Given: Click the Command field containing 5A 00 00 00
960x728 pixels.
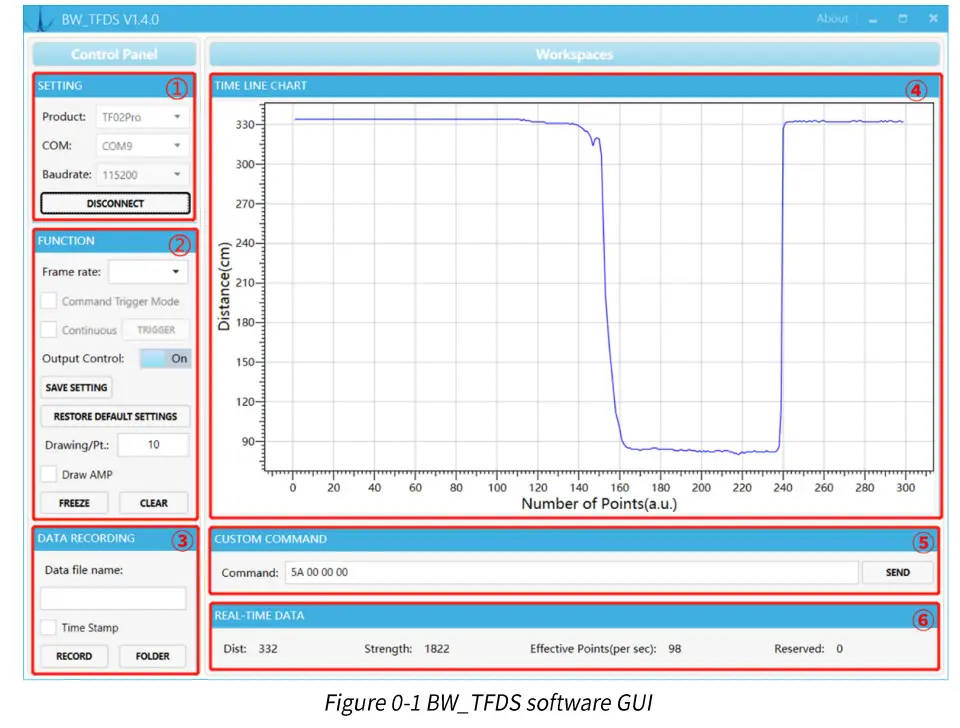Looking at the screenshot, I should pyautogui.click(x=571, y=572).
